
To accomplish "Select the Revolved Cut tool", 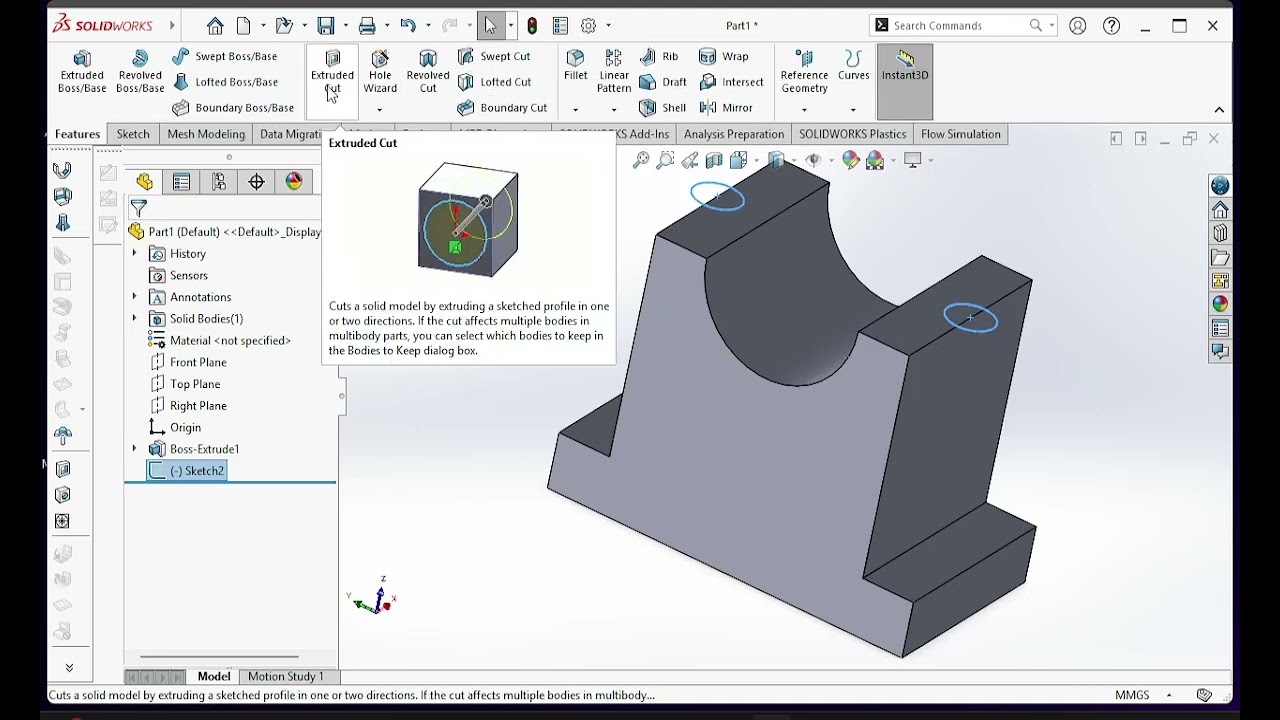I will (428, 72).
